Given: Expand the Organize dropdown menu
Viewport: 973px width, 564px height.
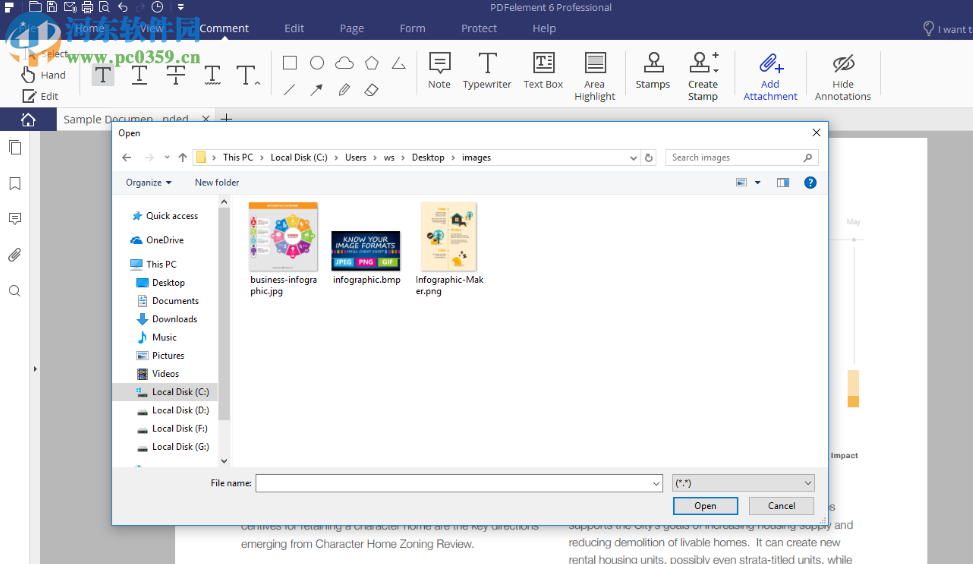Looking at the screenshot, I should [x=148, y=183].
